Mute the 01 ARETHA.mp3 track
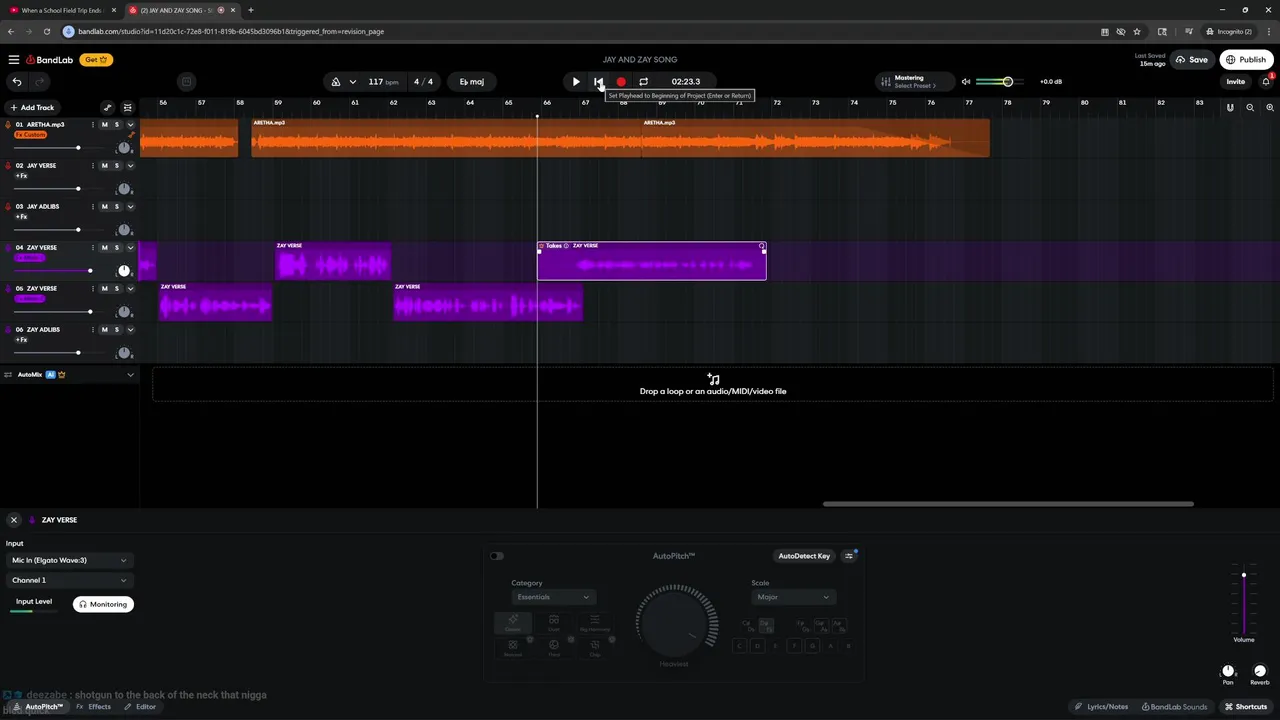 [x=104, y=125]
